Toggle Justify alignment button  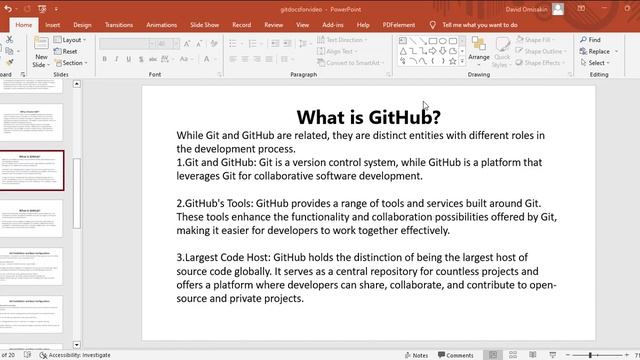point(269,59)
